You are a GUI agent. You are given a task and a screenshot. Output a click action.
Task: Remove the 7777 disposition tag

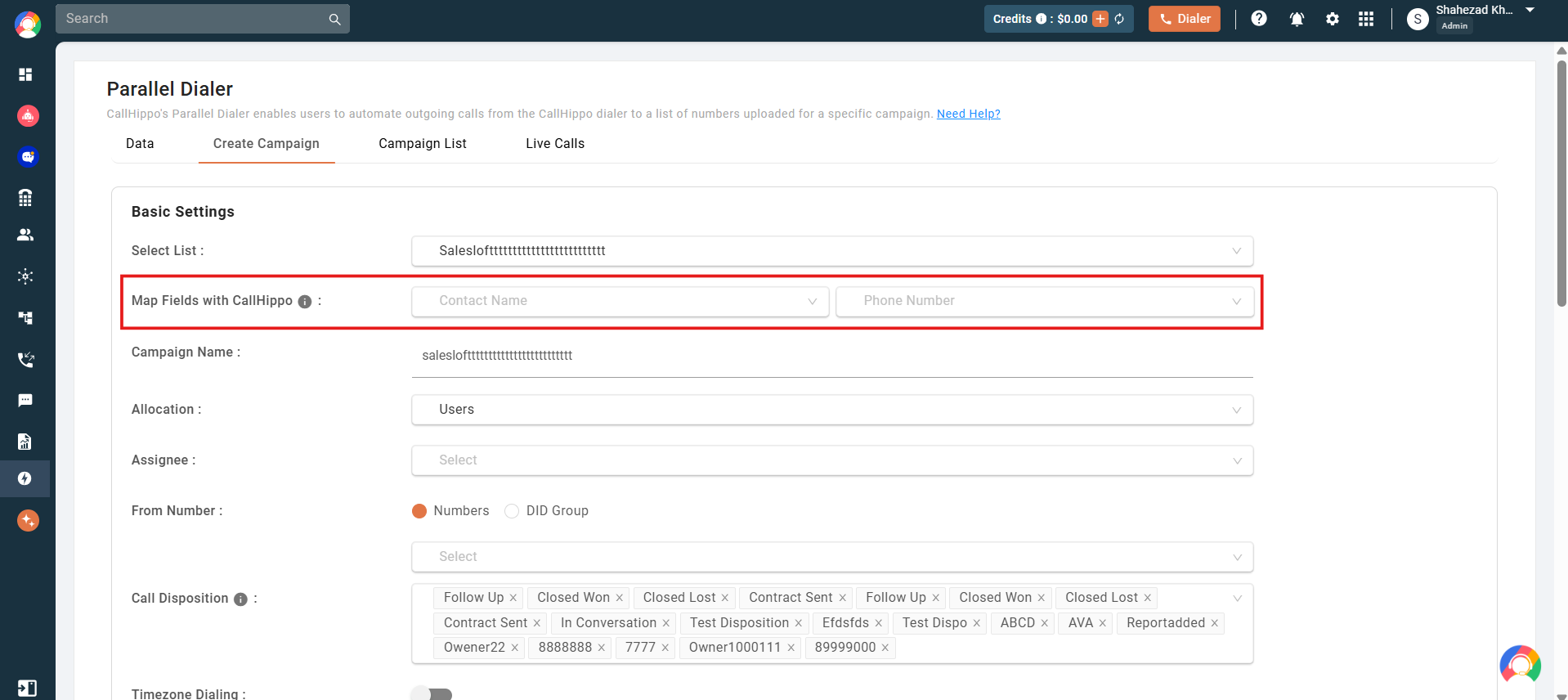pyautogui.click(x=665, y=648)
